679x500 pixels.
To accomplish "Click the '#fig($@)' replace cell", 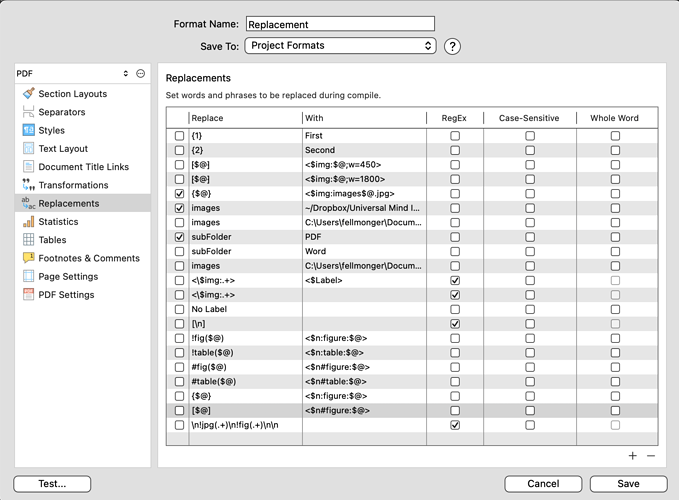I will coord(246,367).
